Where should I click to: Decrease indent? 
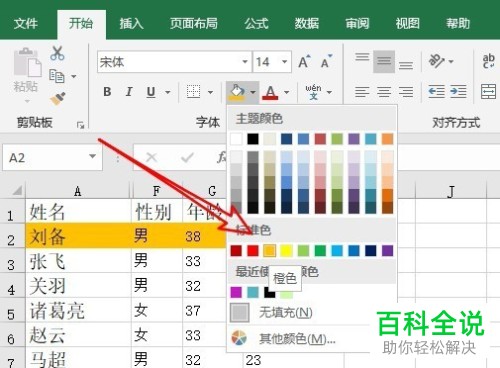(436, 92)
